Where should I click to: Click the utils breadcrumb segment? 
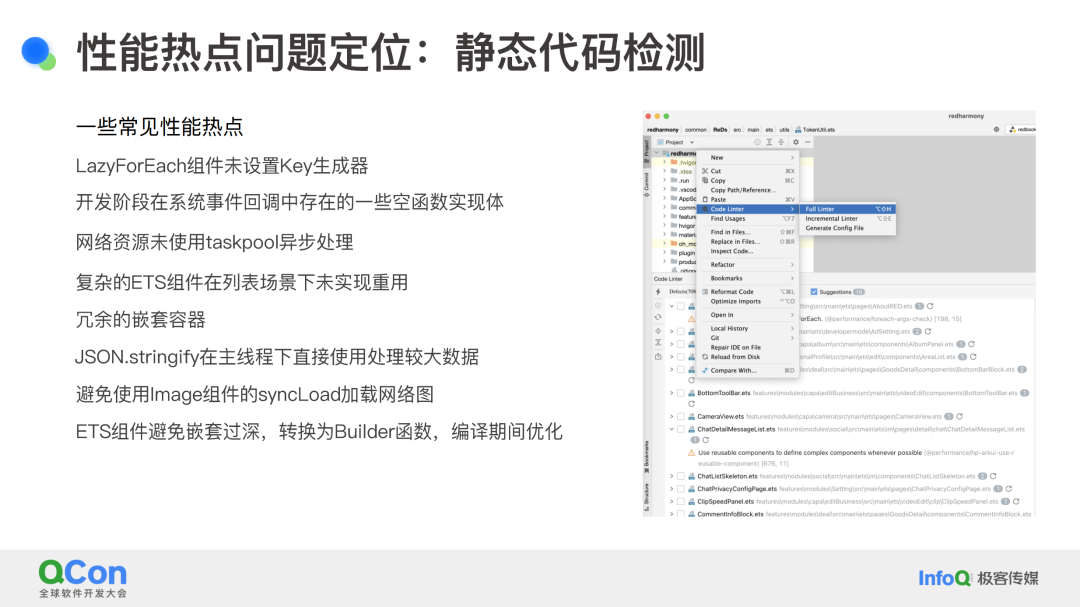click(785, 130)
